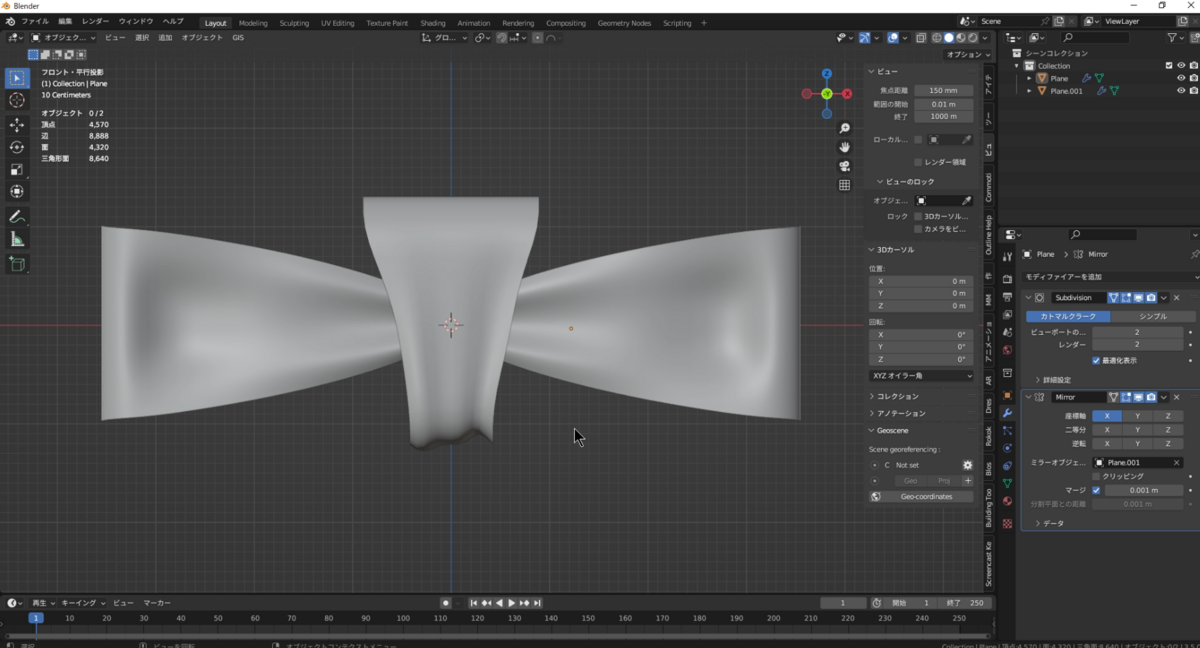Select the Rotate tool

(x=17, y=147)
